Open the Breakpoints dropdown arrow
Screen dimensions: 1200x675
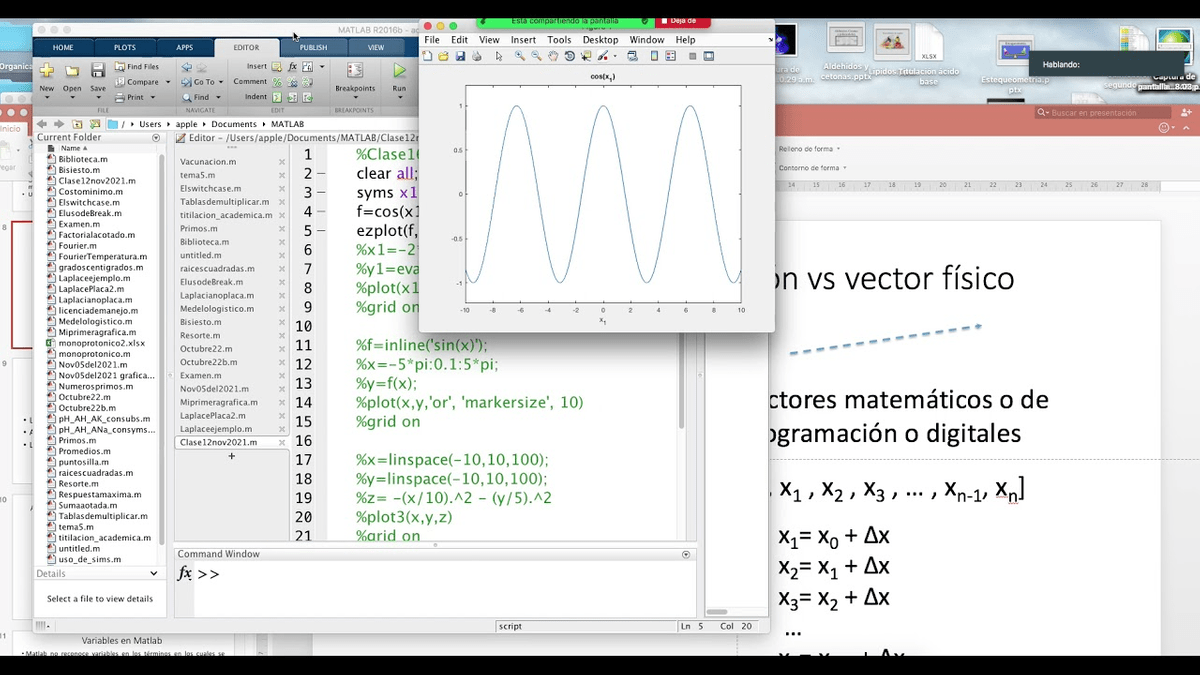355,98
